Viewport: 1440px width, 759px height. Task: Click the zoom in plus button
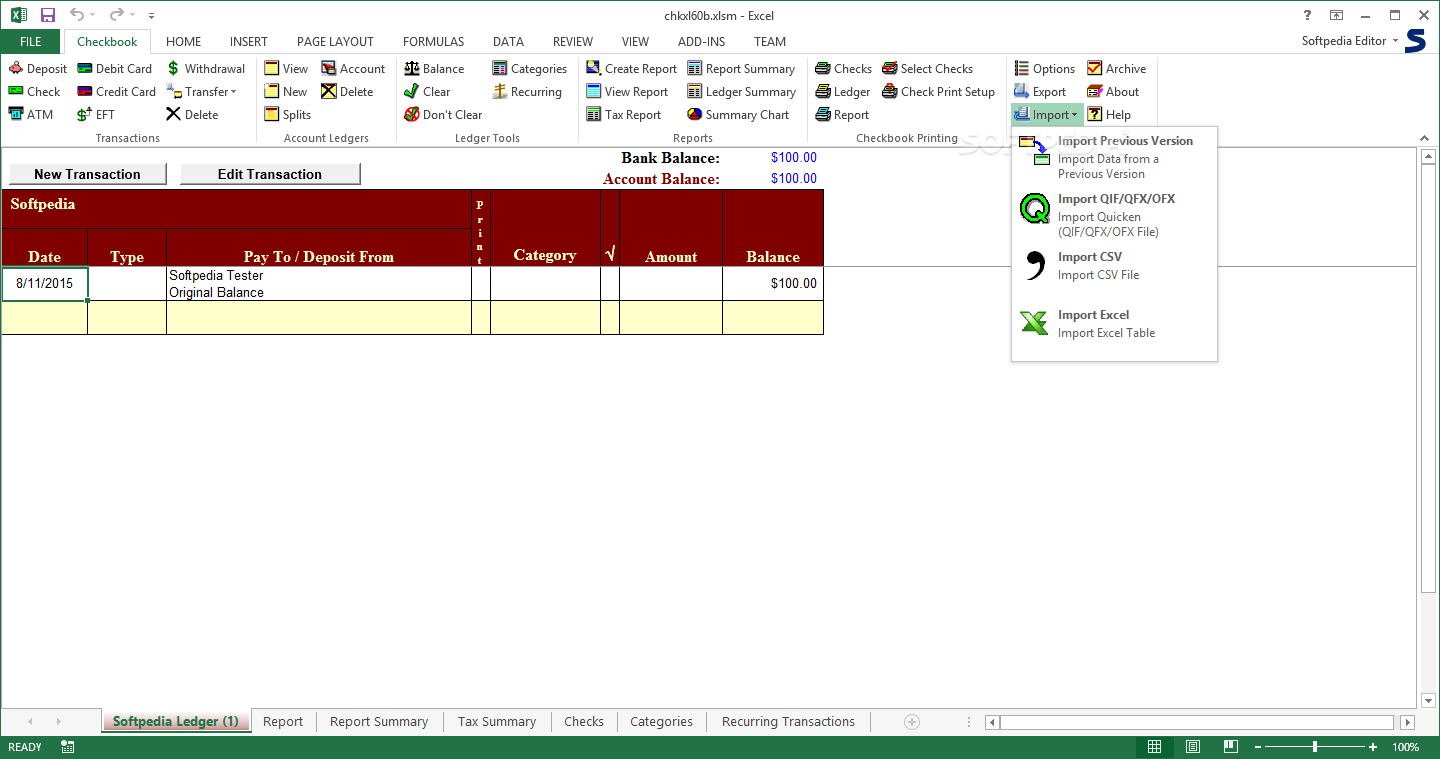coord(1373,747)
